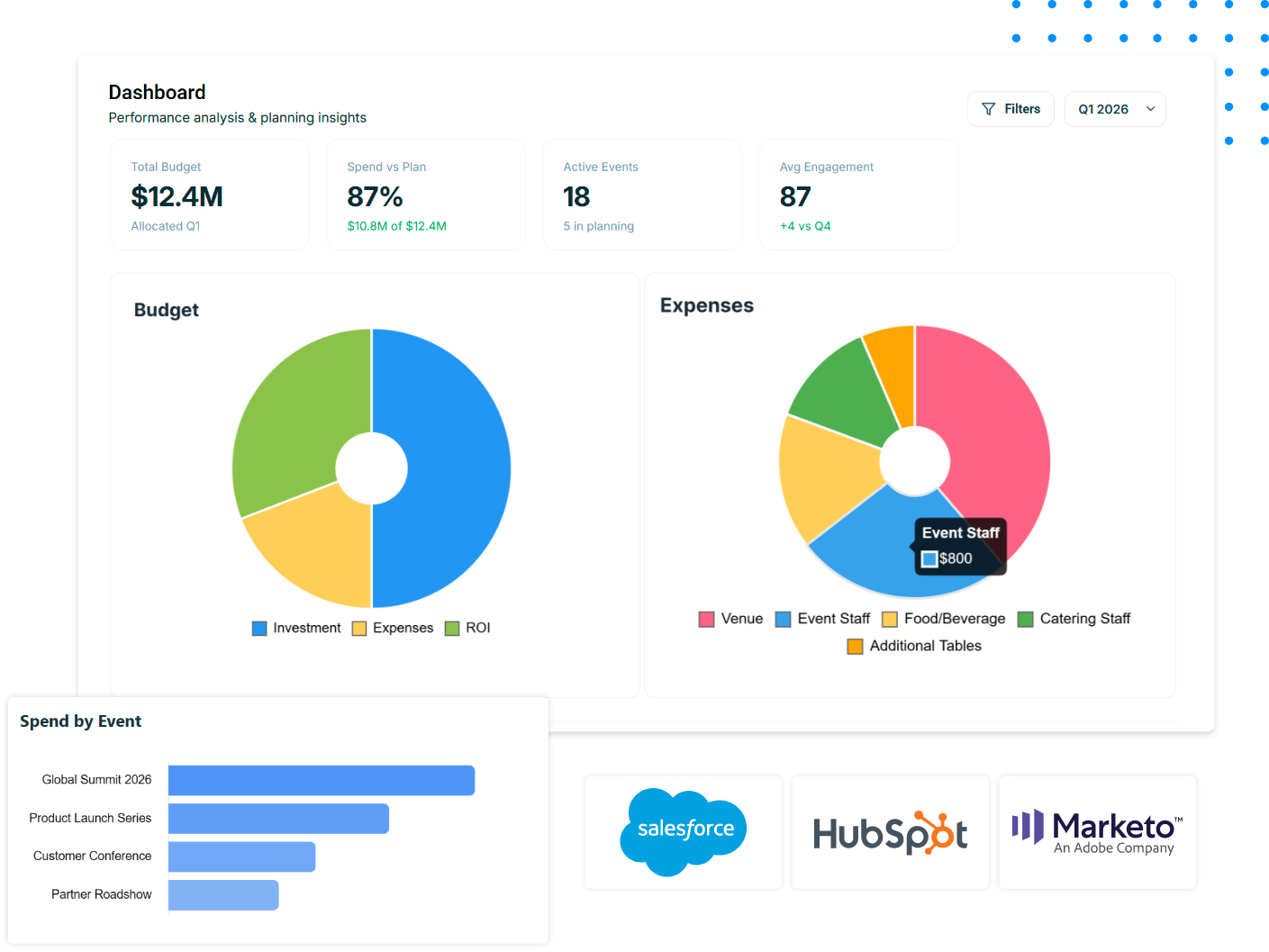The image size is (1269, 952).
Task: Select the Expenses chart section header
Action: pyautogui.click(x=706, y=305)
